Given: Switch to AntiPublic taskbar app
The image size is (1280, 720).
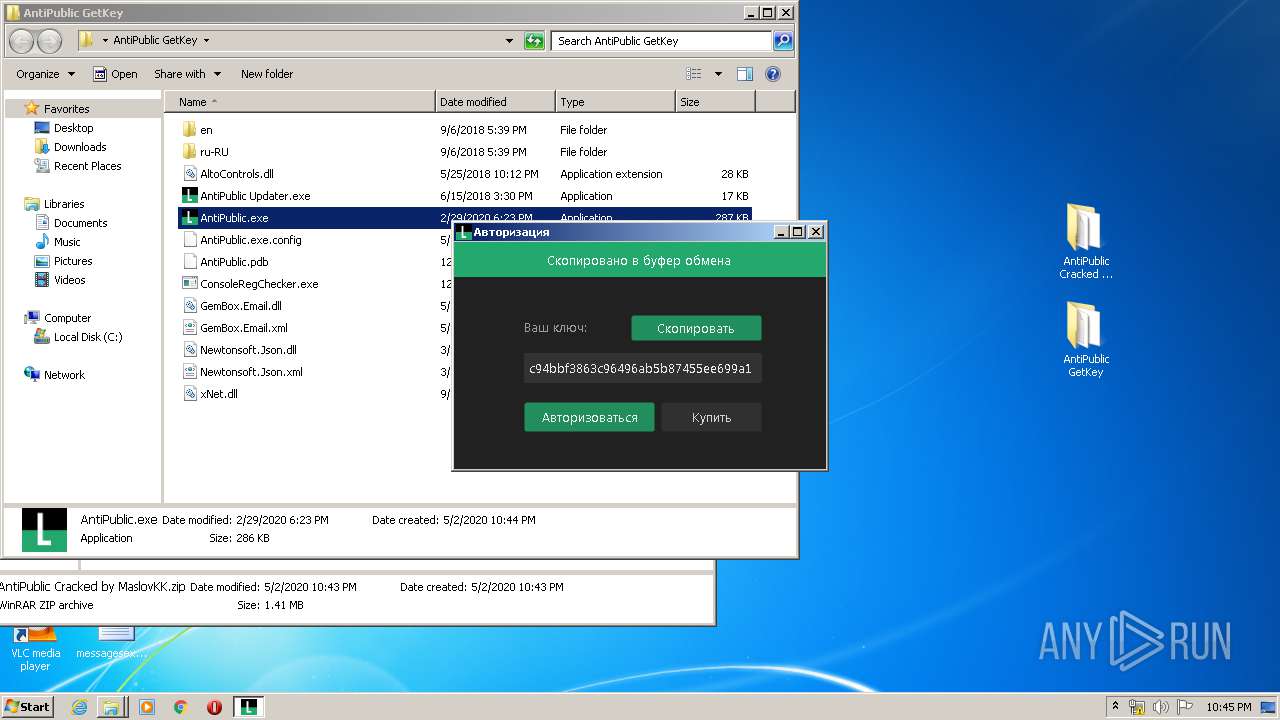Looking at the screenshot, I should tap(249, 707).
